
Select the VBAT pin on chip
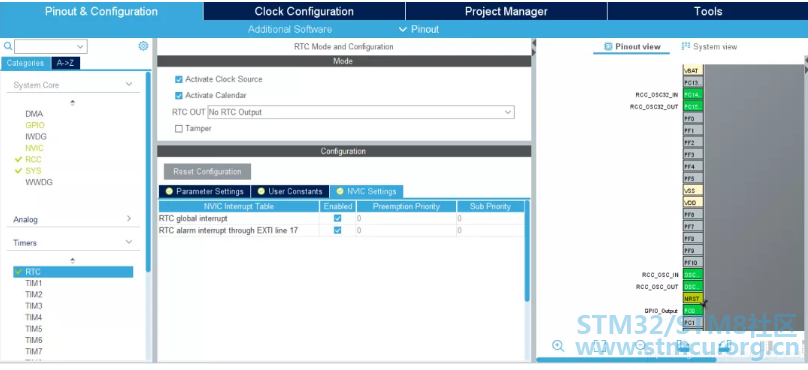coord(693,70)
